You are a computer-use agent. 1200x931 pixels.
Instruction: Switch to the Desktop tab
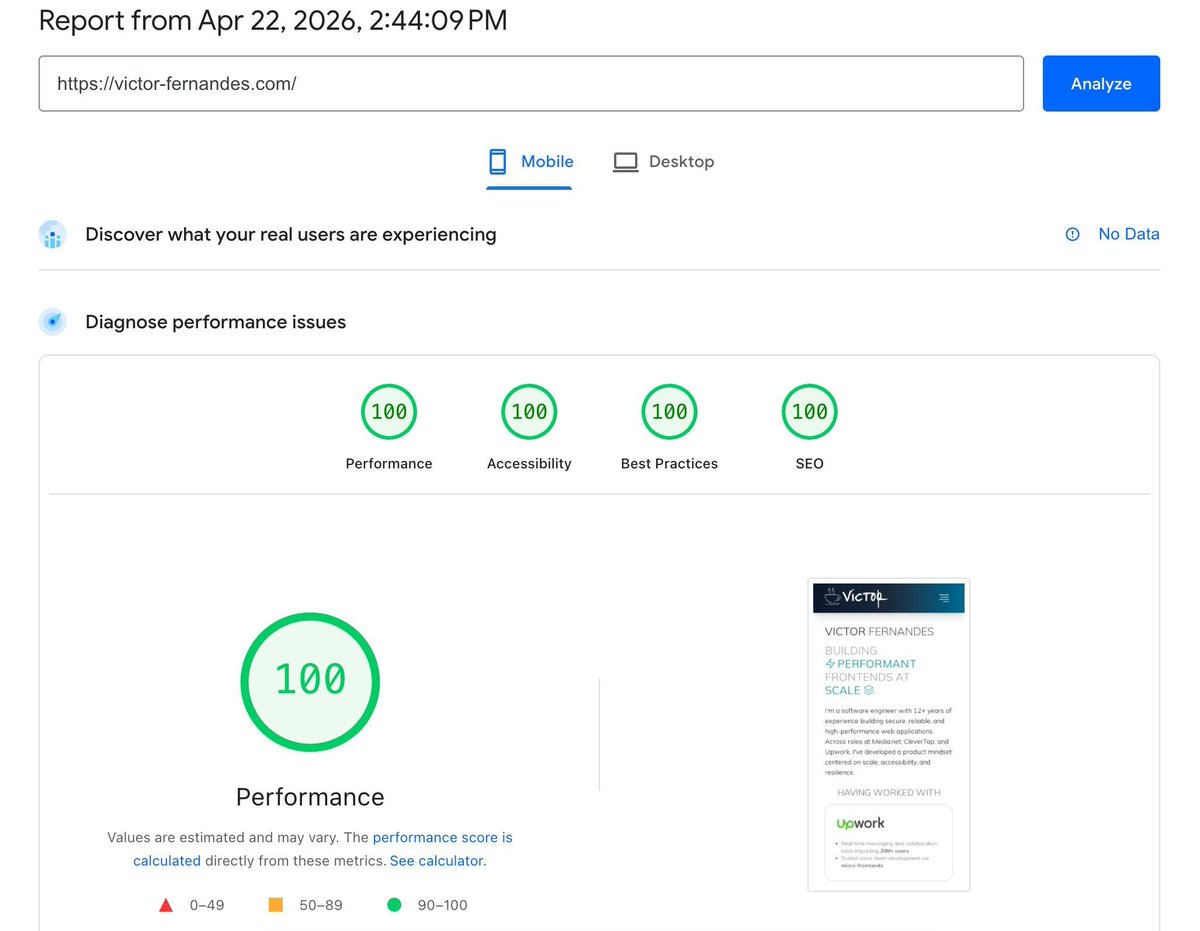click(x=664, y=162)
